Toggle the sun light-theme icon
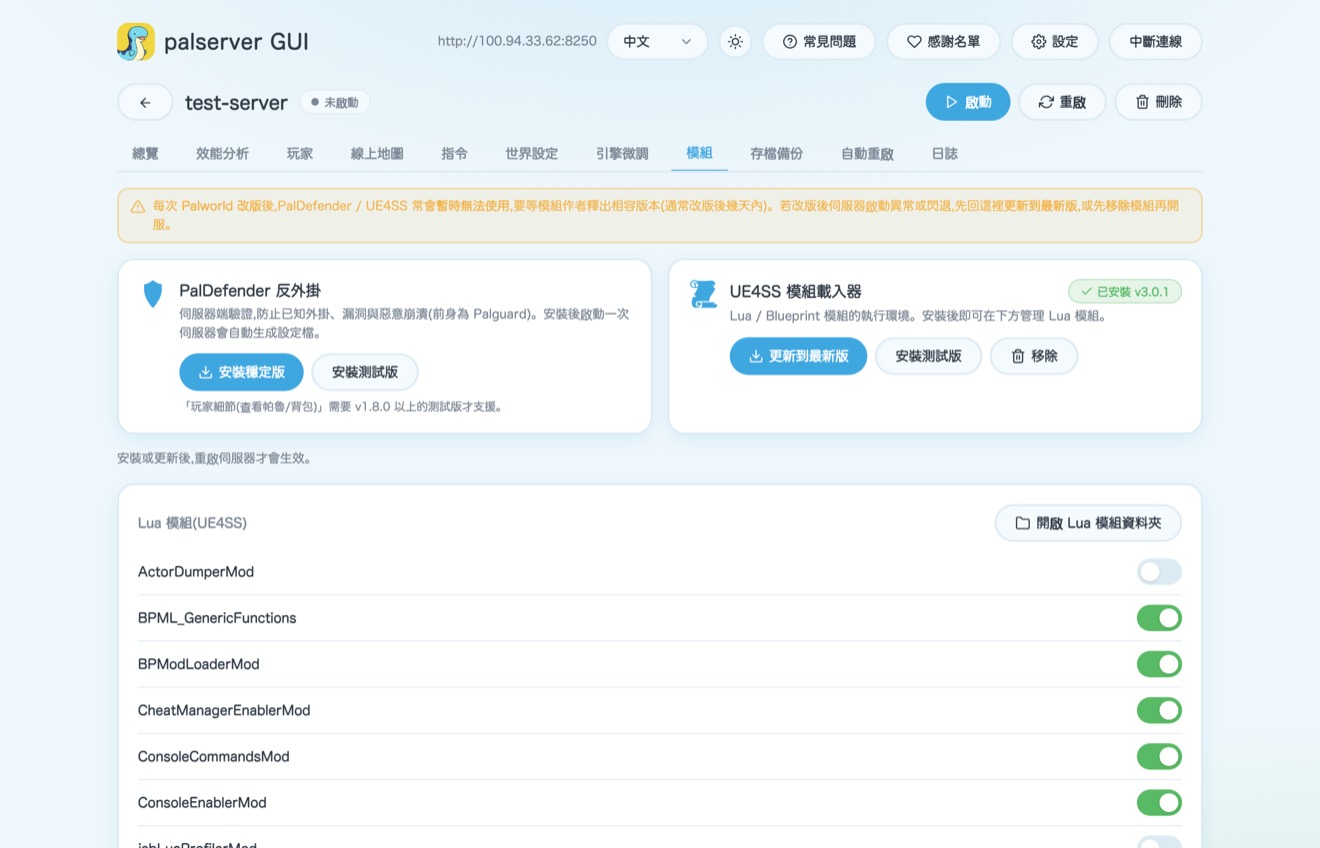Image resolution: width=1320 pixels, height=848 pixels. [x=735, y=42]
